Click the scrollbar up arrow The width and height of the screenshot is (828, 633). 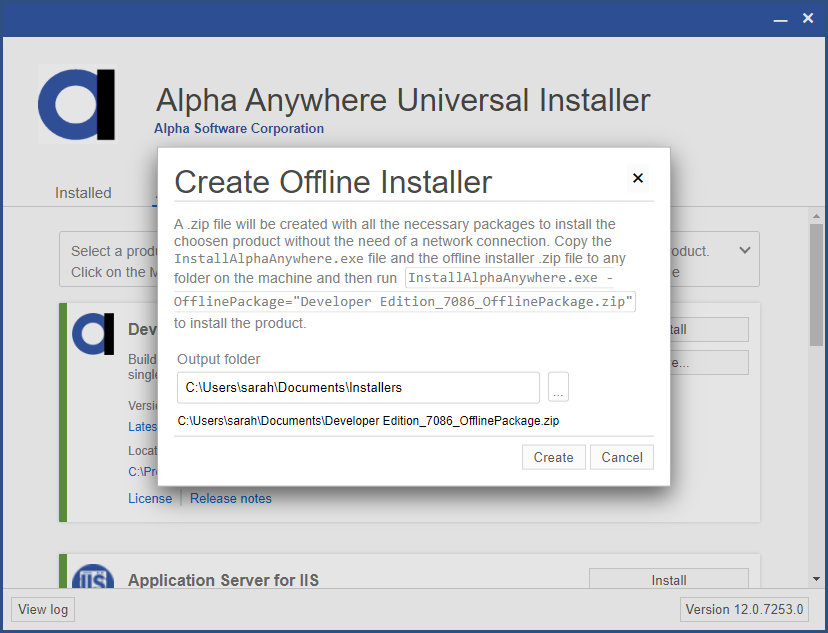pyautogui.click(x=816, y=216)
